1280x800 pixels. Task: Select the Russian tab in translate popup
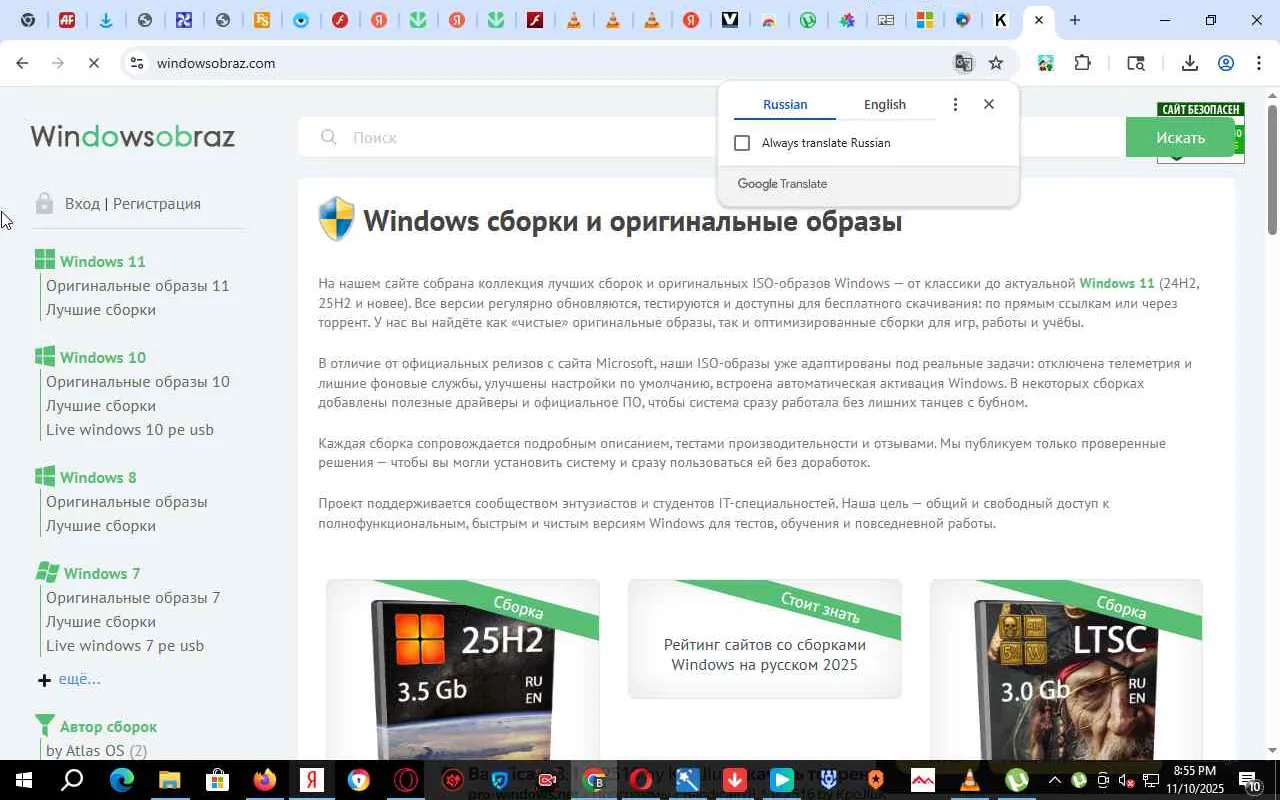(785, 104)
